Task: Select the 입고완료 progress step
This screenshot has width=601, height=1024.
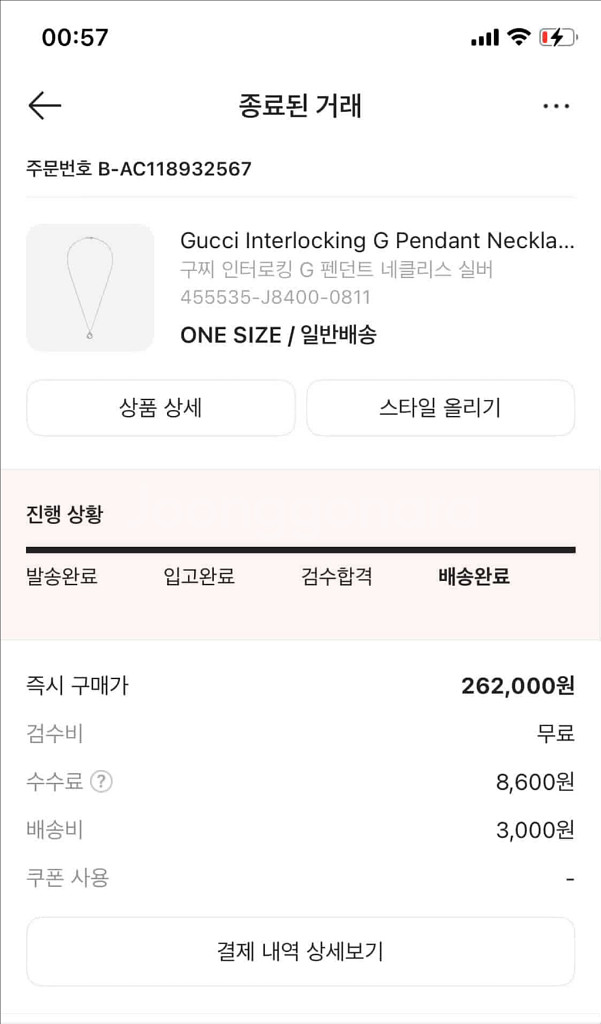Action: (x=199, y=577)
